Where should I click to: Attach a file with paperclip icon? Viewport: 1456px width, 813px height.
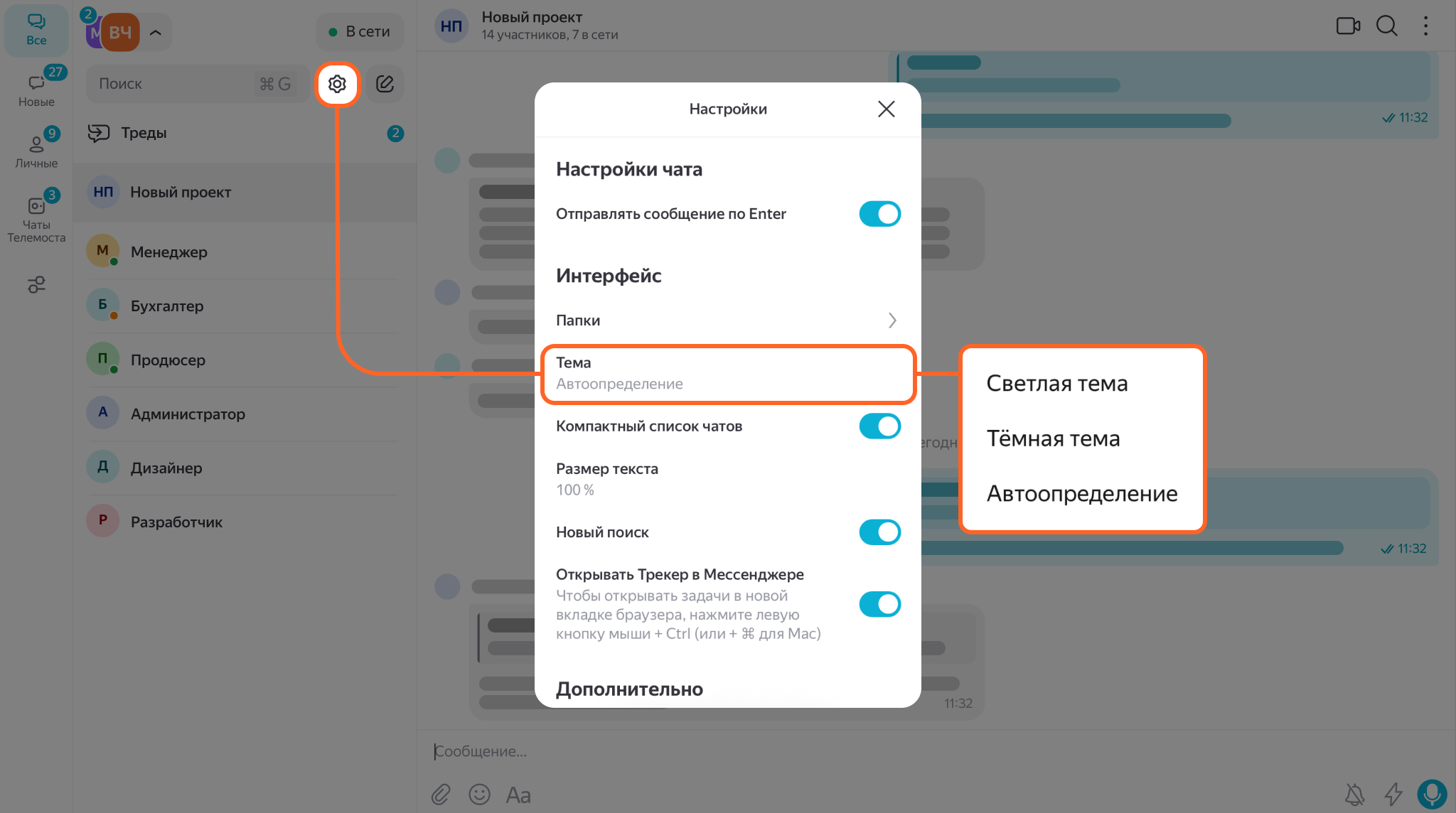pyautogui.click(x=441, y=794)
